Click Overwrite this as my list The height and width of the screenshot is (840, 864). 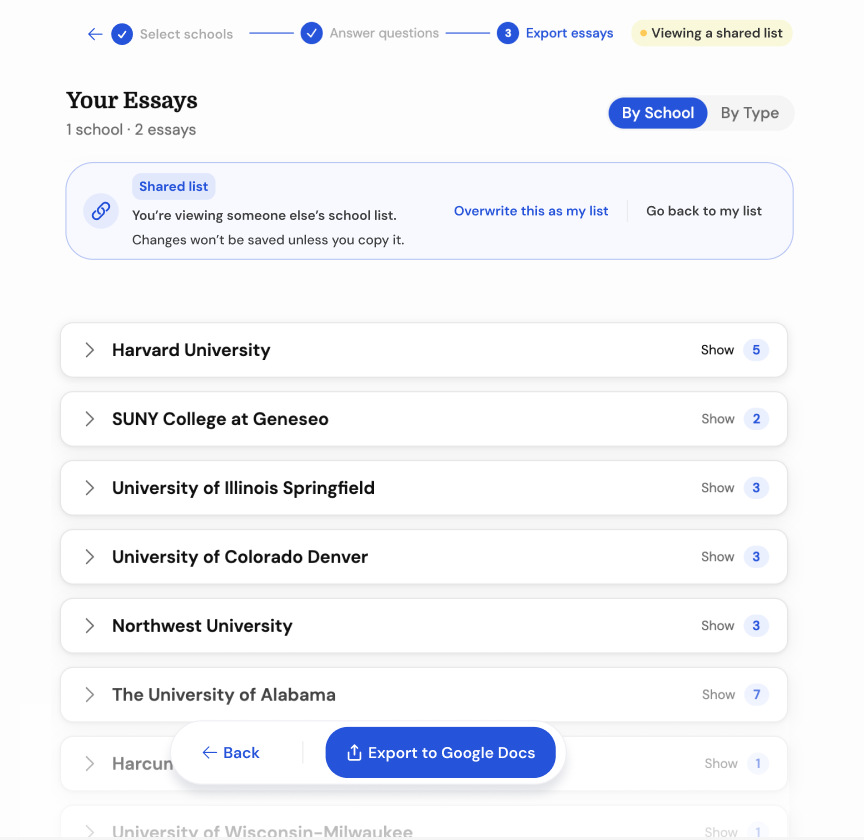pos(531,211)
